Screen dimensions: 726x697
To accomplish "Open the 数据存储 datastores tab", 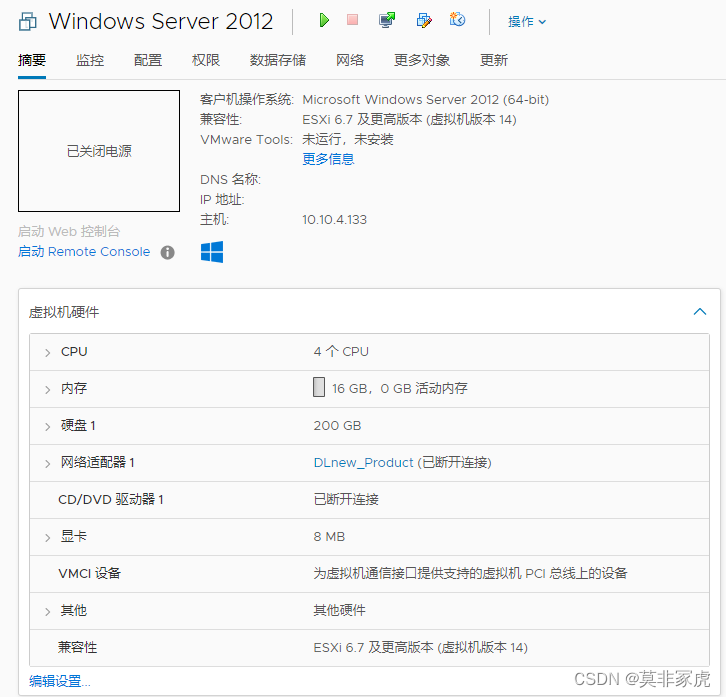I will pyautogui.click(x=278, y=60).
